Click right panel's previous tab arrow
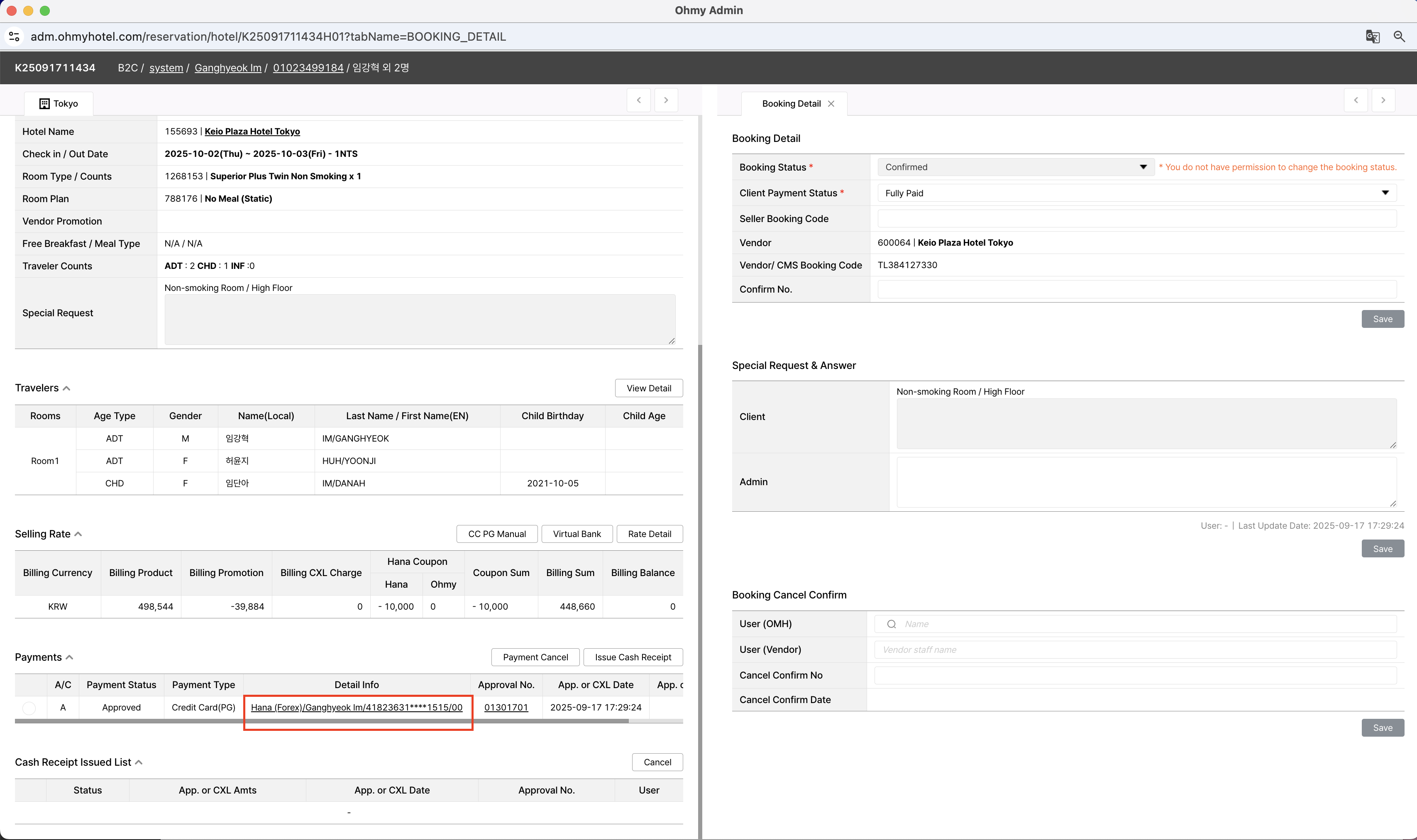Viewport: 1417px width, 840px height. coord(1356,100)
